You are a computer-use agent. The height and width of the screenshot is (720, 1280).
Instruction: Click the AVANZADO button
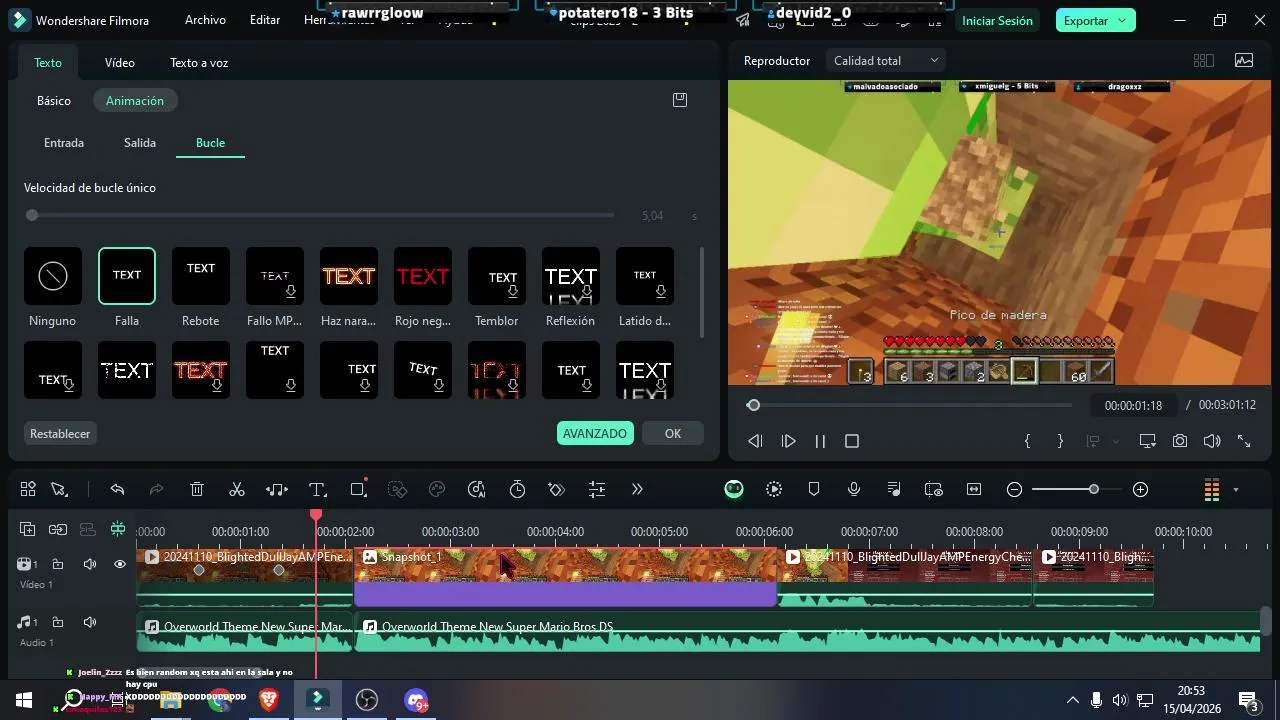point(595,434)
